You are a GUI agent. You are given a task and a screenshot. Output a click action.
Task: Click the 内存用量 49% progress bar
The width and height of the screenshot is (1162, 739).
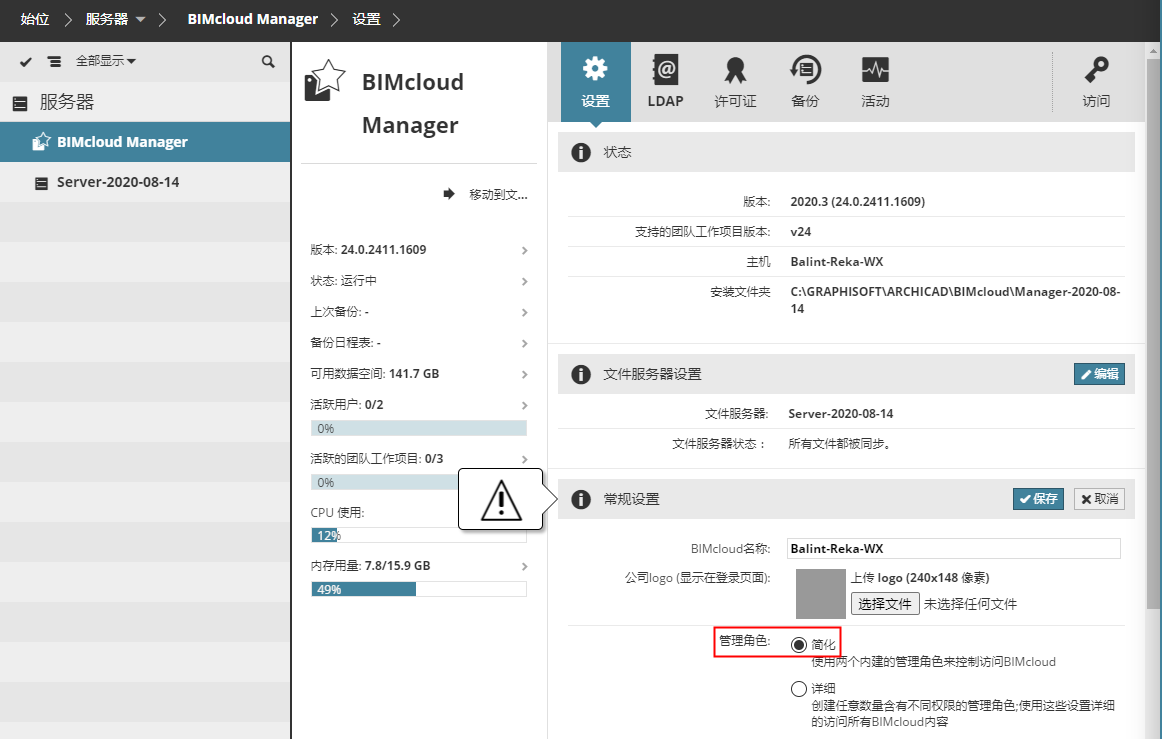coord(419,589)
